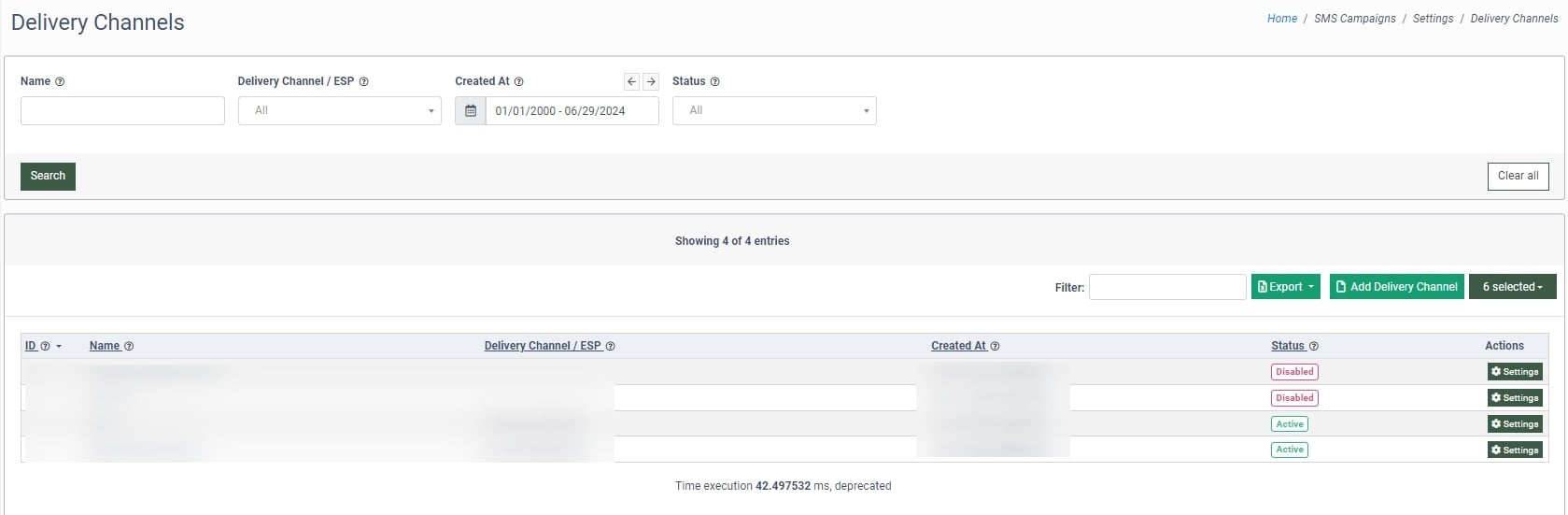Focus the Name search input field

[x=122, y=111]
